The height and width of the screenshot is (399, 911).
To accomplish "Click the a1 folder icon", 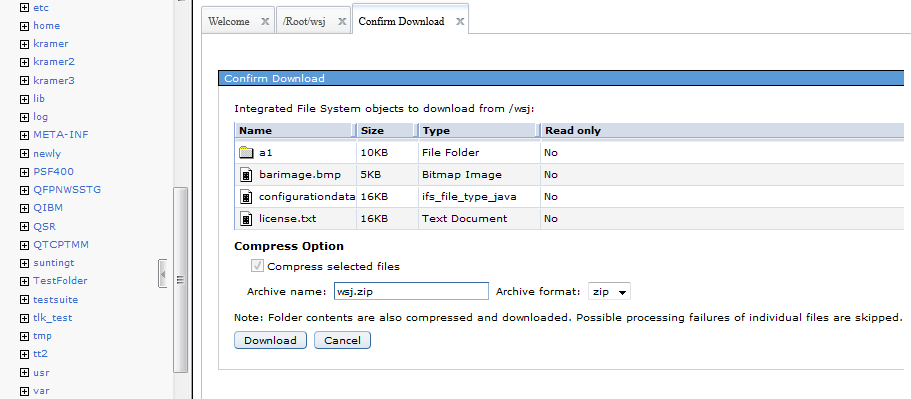I will click(247, 153).
